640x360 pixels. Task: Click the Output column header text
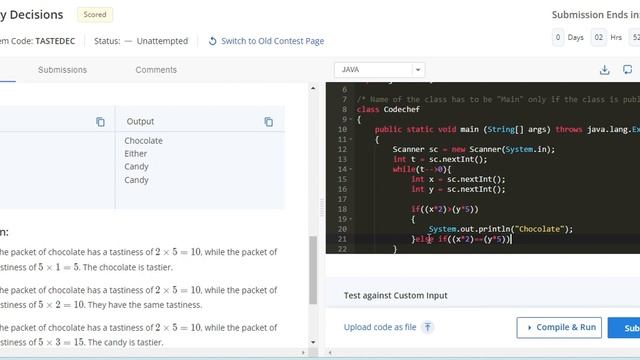tap(140, 121)
